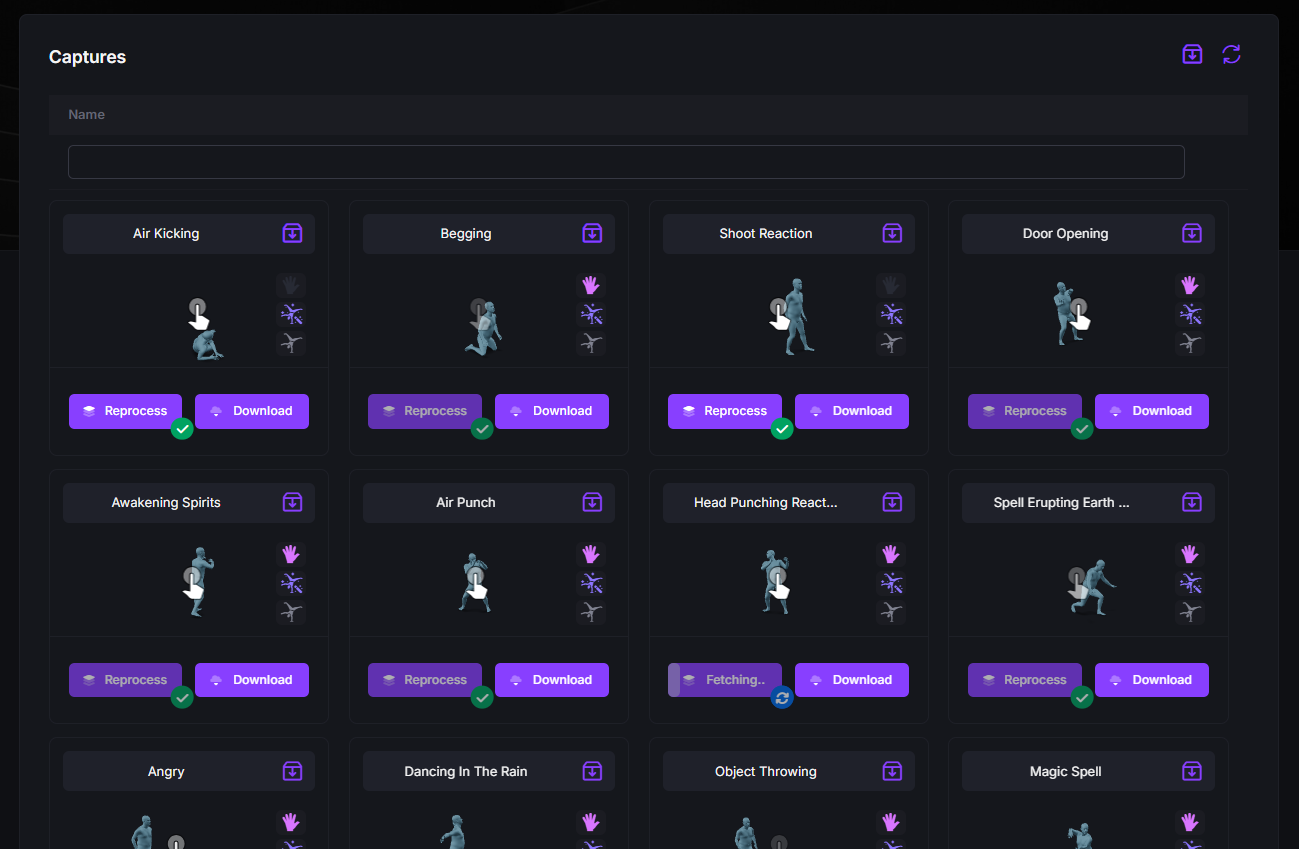
Task: Archive the Shoot Reaction capture
Action: click(x=892, y=233)
